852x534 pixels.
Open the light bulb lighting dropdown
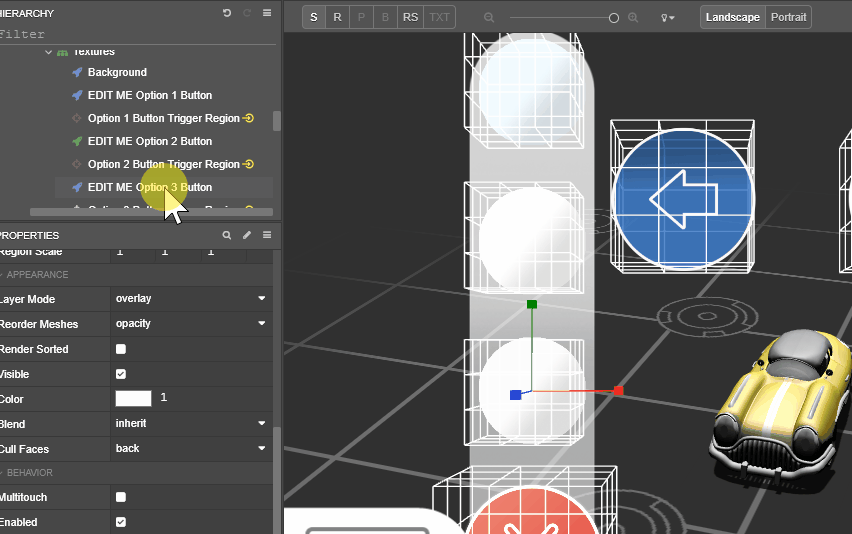tap(667, 17)
